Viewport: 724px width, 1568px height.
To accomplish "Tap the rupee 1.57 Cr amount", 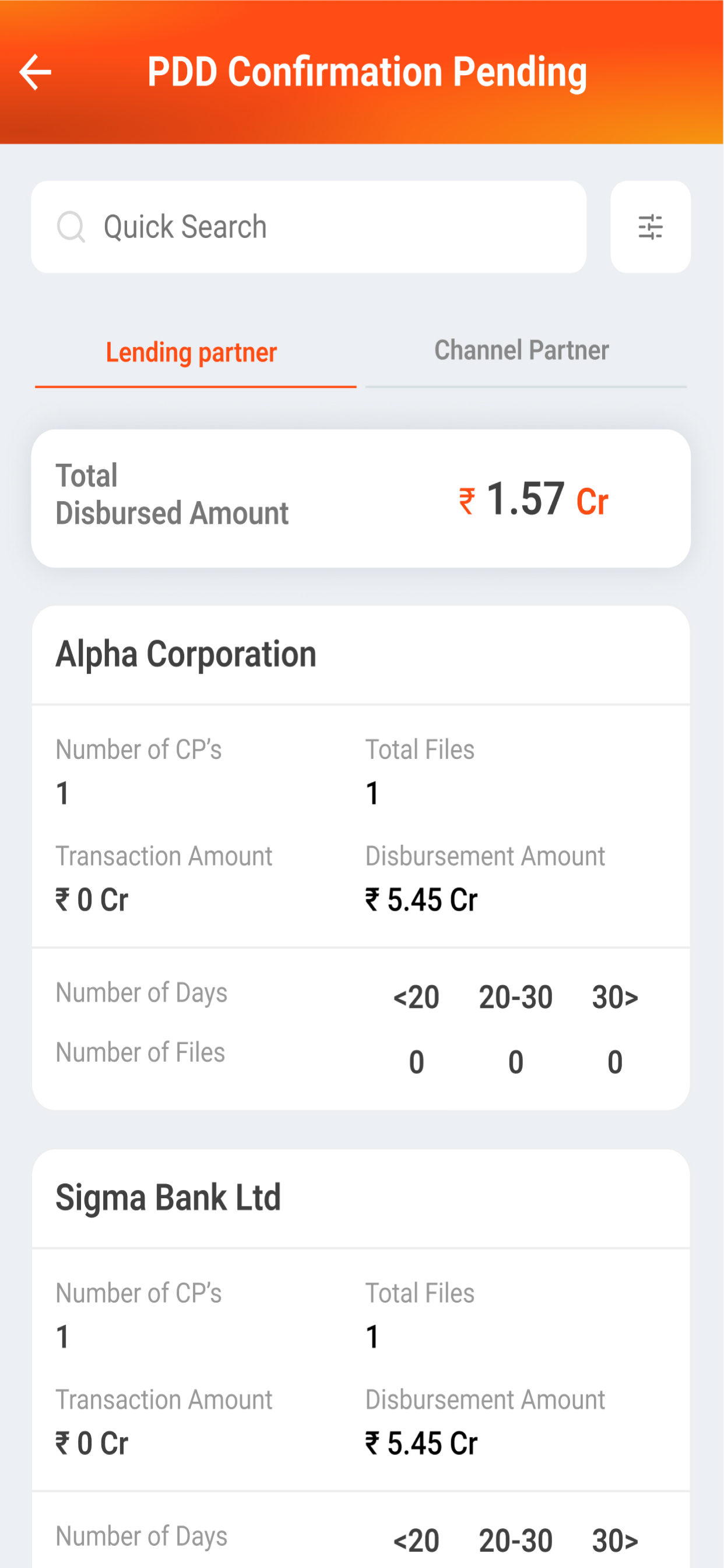I will coord(533,499).
